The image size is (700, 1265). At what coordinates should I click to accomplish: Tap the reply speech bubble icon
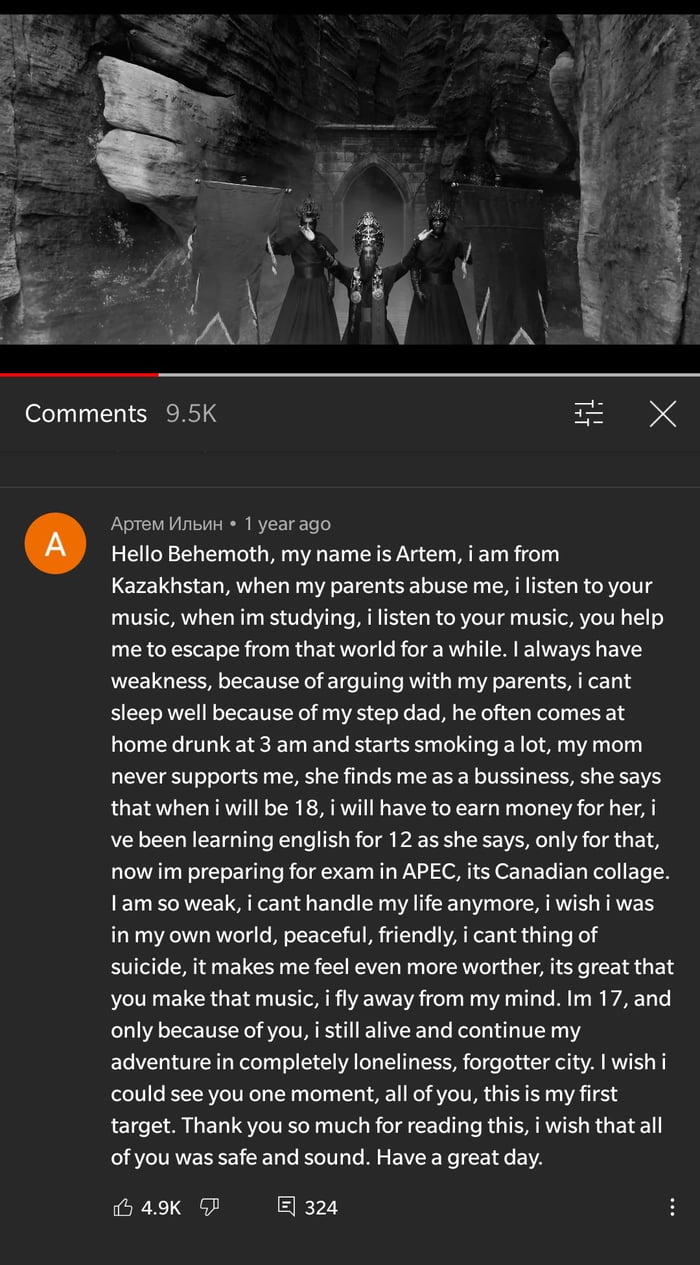(287, 1207)
